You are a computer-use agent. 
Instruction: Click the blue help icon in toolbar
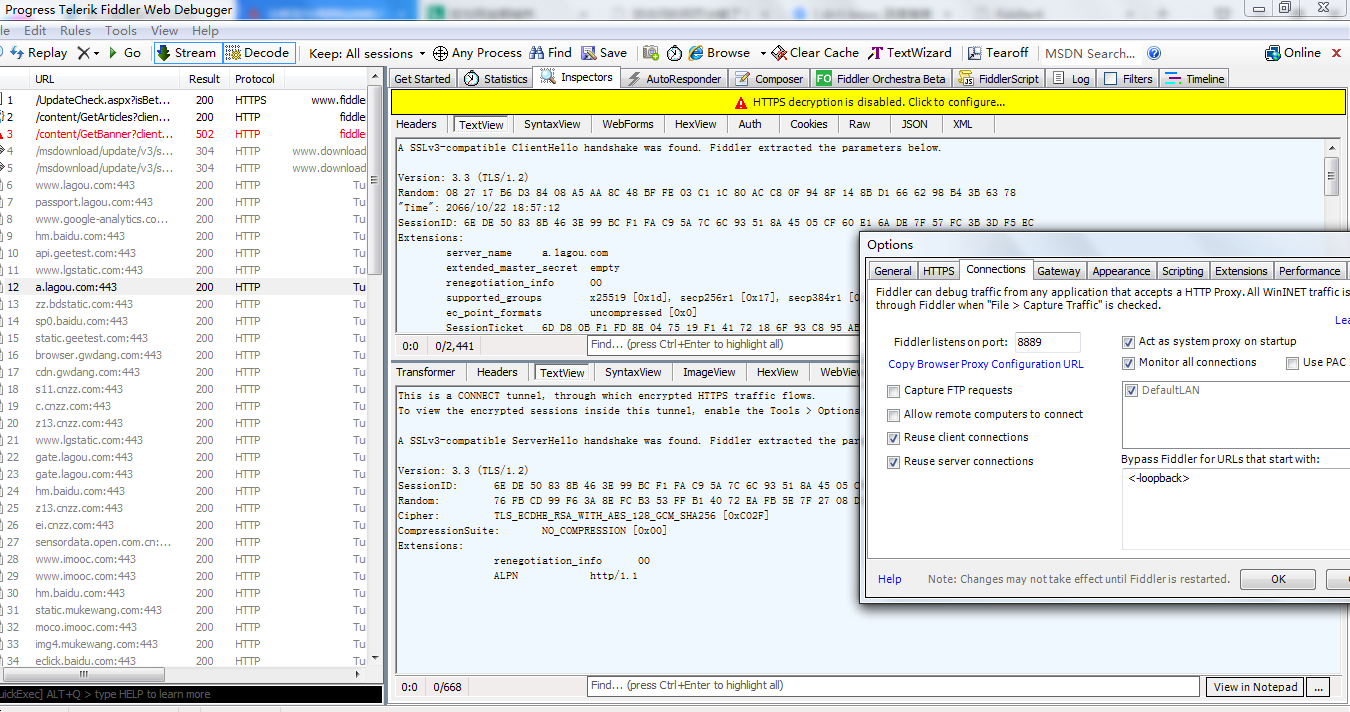point(1154,53)
